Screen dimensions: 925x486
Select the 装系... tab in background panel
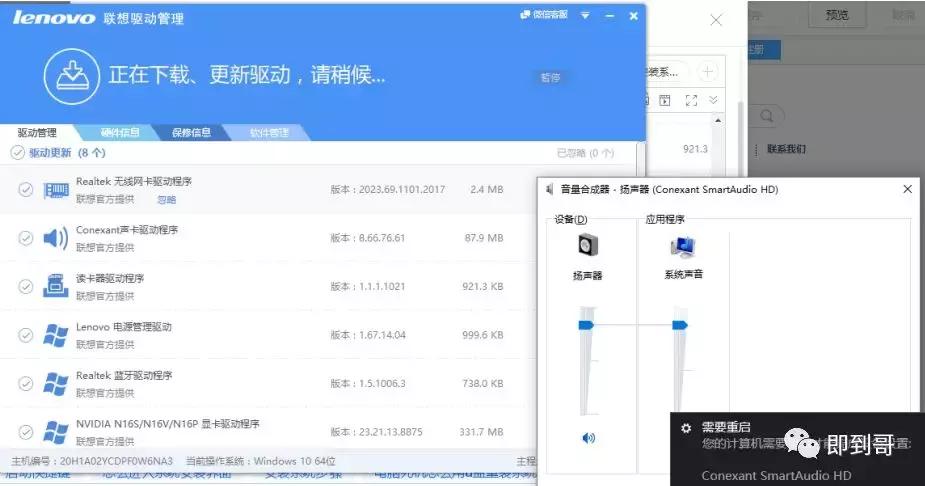coord(664,72)
